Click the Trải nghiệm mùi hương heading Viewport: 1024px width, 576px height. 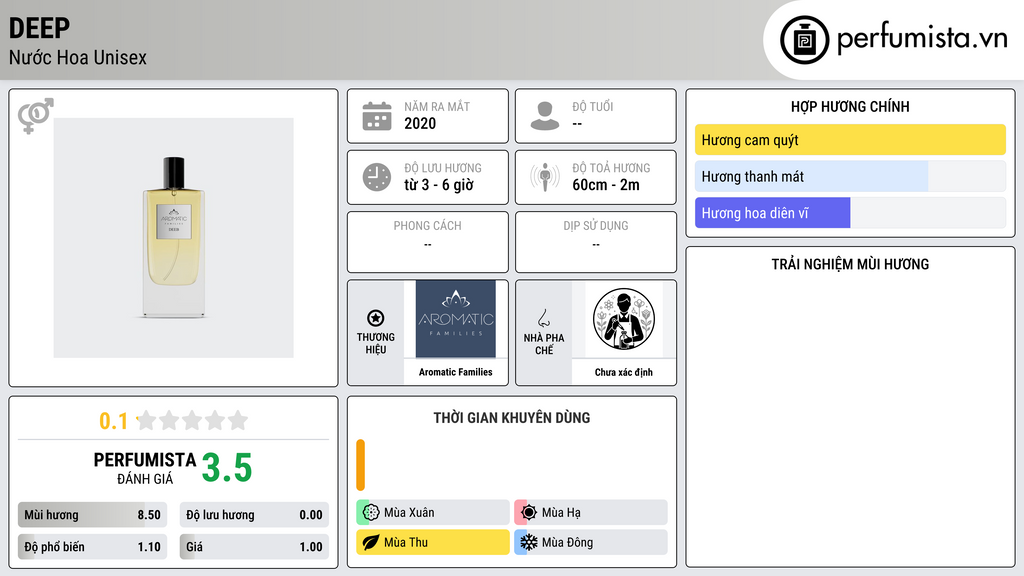coord(850,264)
